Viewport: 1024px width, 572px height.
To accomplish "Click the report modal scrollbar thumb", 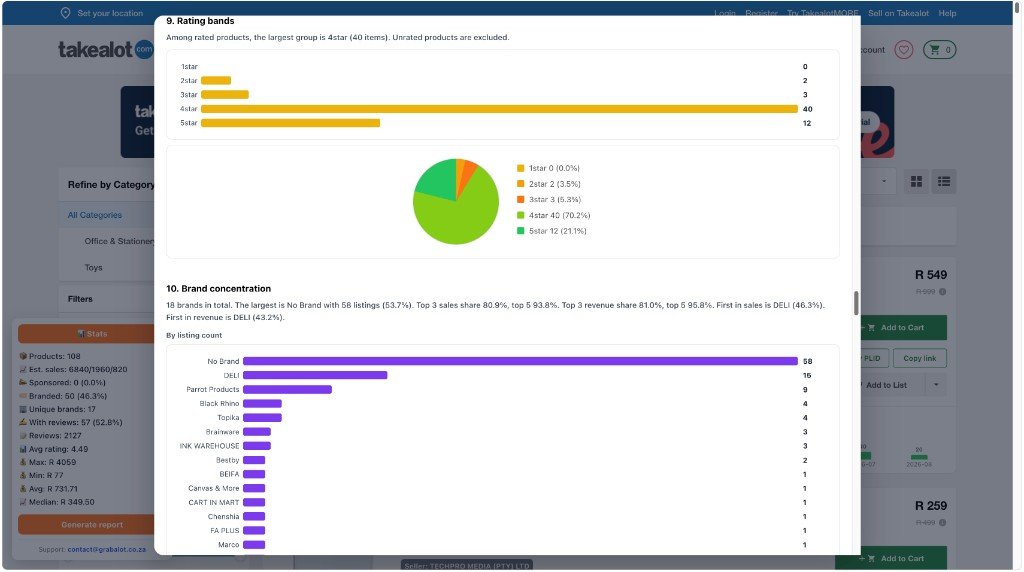I will click(856, 303).
